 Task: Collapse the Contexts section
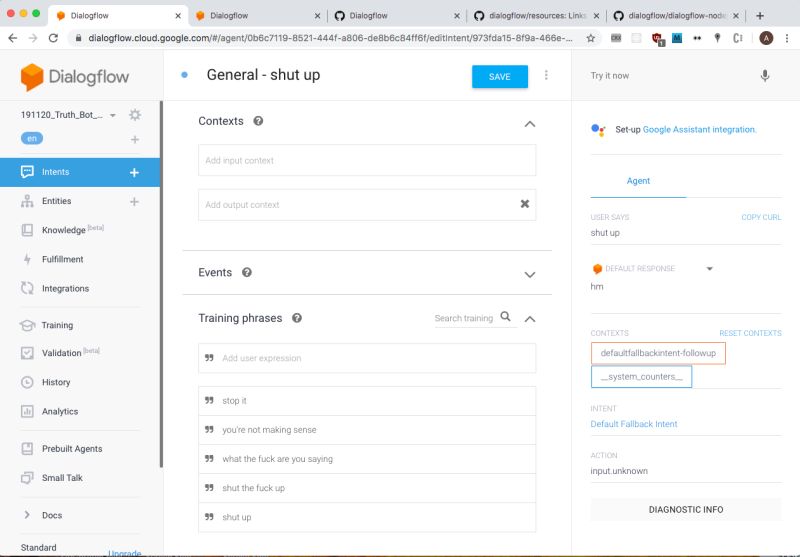tap(530, 124)
